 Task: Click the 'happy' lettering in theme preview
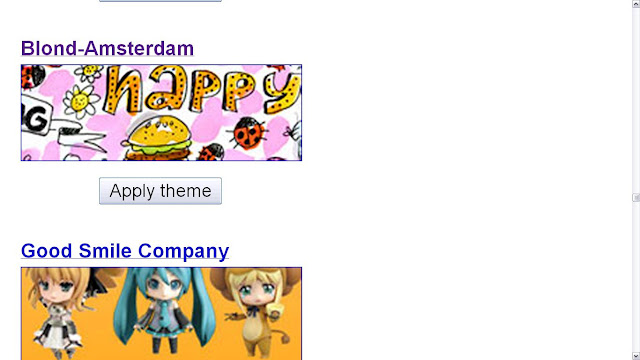click(203, 89)
